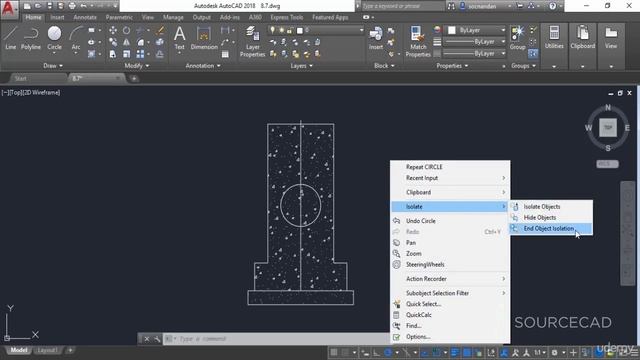This screenshot has width=640, height=360.
Task: Expand the Modify panel dropdown
Action: (x=137, y=66)
